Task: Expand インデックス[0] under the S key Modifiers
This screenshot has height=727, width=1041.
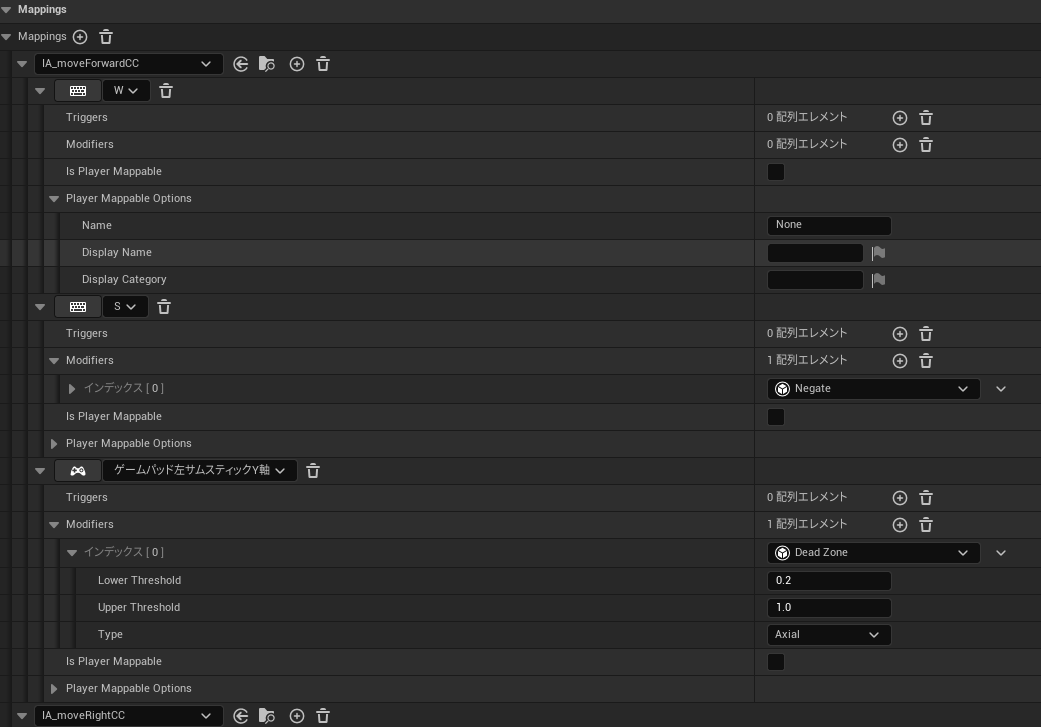Action: point(71,388)
